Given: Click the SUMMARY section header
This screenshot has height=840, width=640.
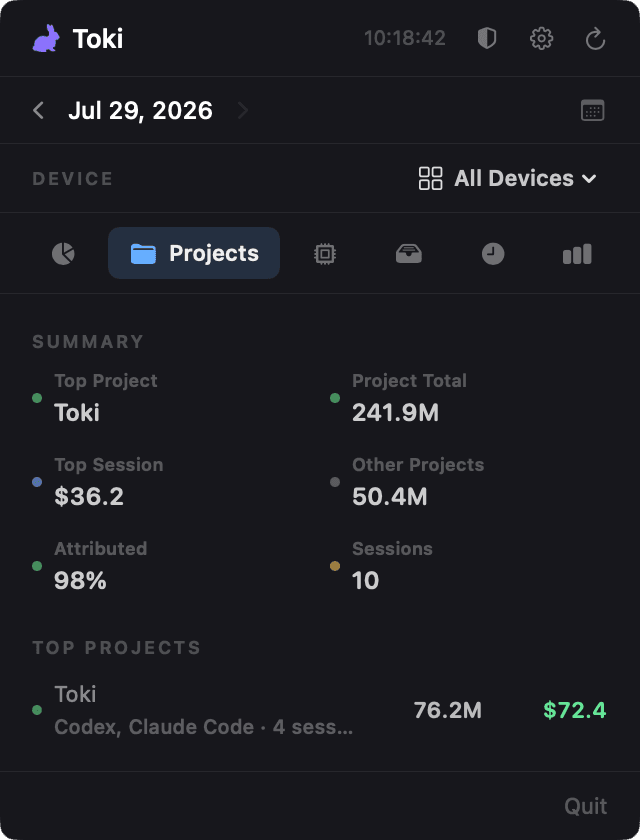Looking at the screenshot, I should click(x=88, y=342).
